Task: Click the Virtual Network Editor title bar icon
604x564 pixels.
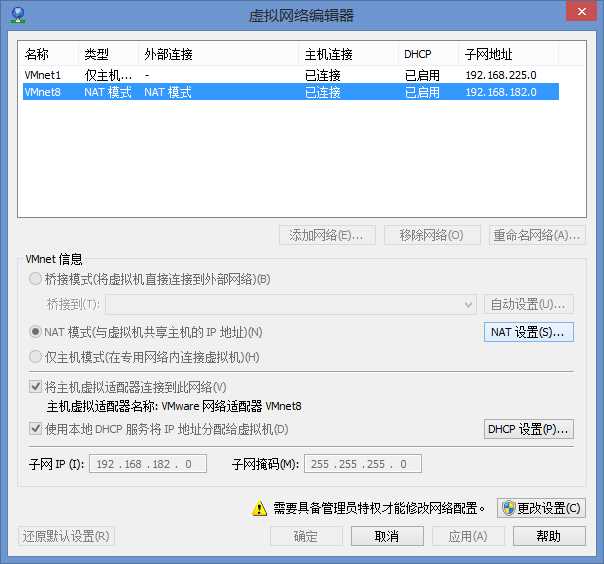Action: 18,14
